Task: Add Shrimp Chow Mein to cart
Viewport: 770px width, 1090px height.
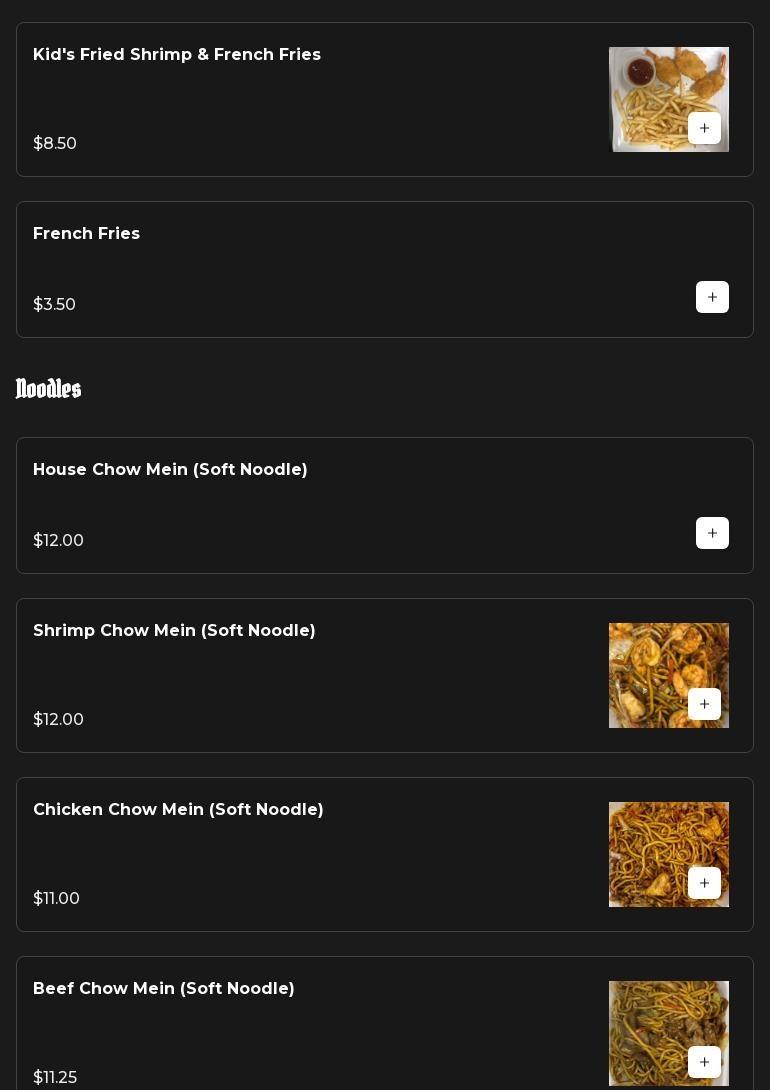Action: click(x=704, y=704)
